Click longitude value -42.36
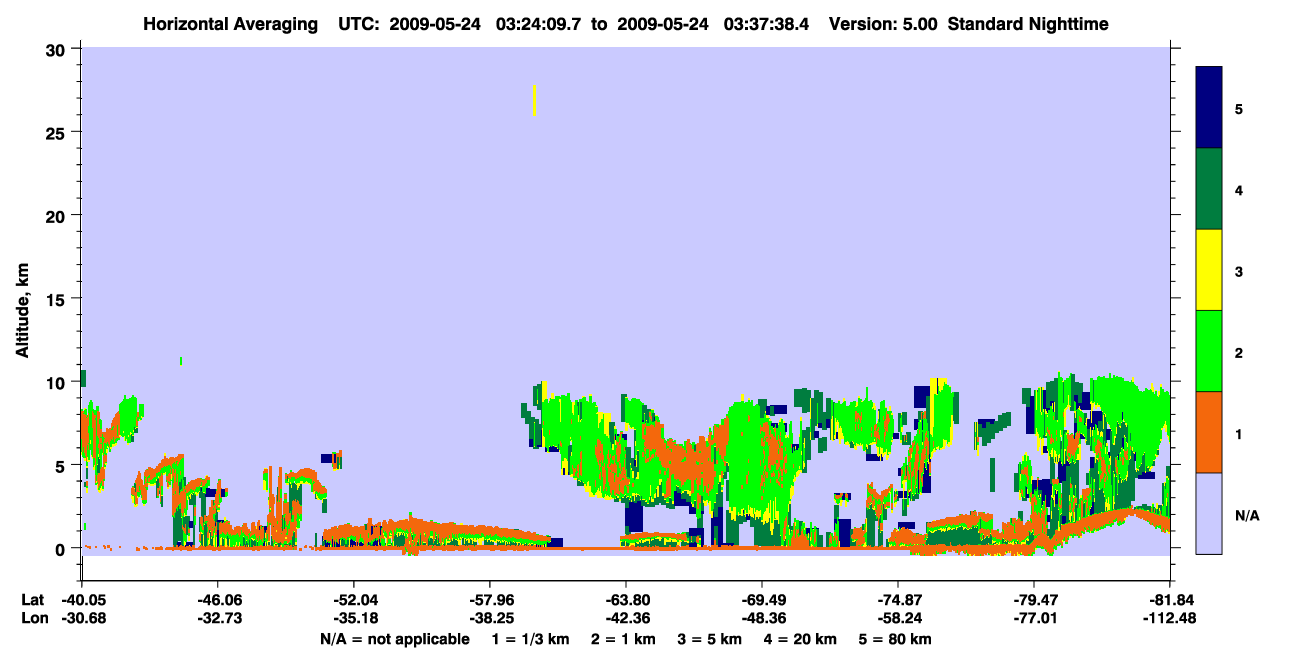Viewport: 1300px width, 667px height. point(626,618)
